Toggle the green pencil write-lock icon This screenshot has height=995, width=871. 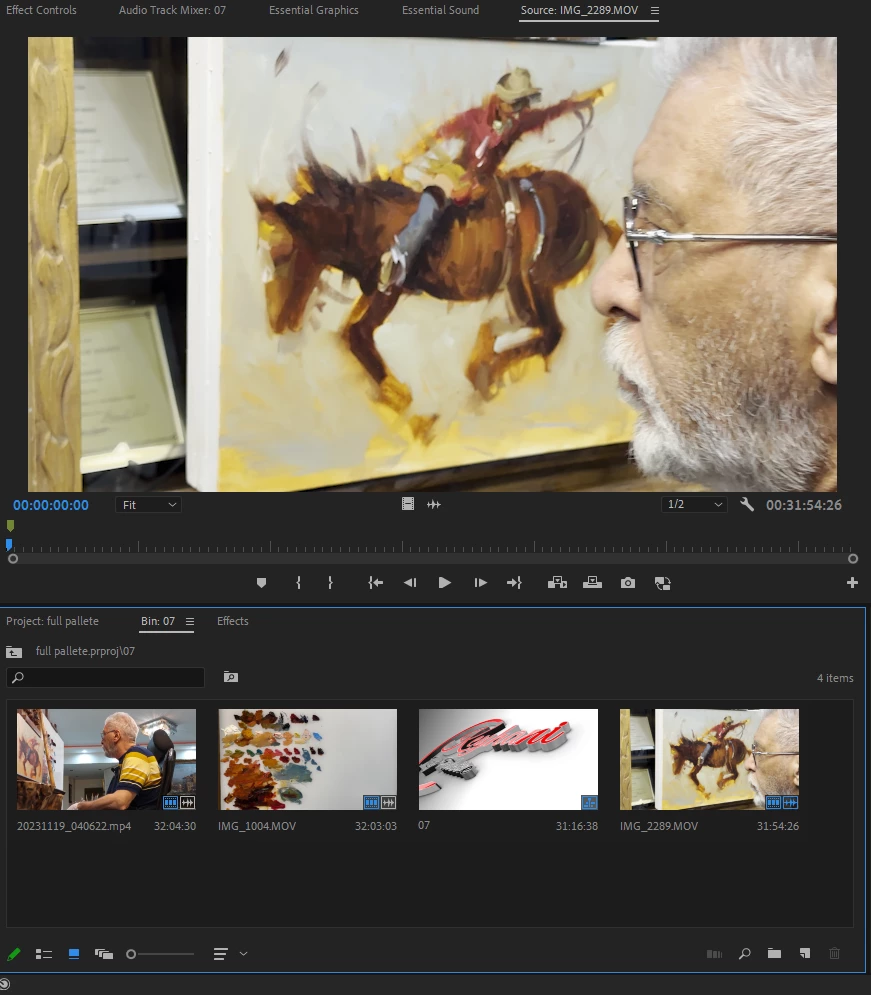click(x=13, y=954)
